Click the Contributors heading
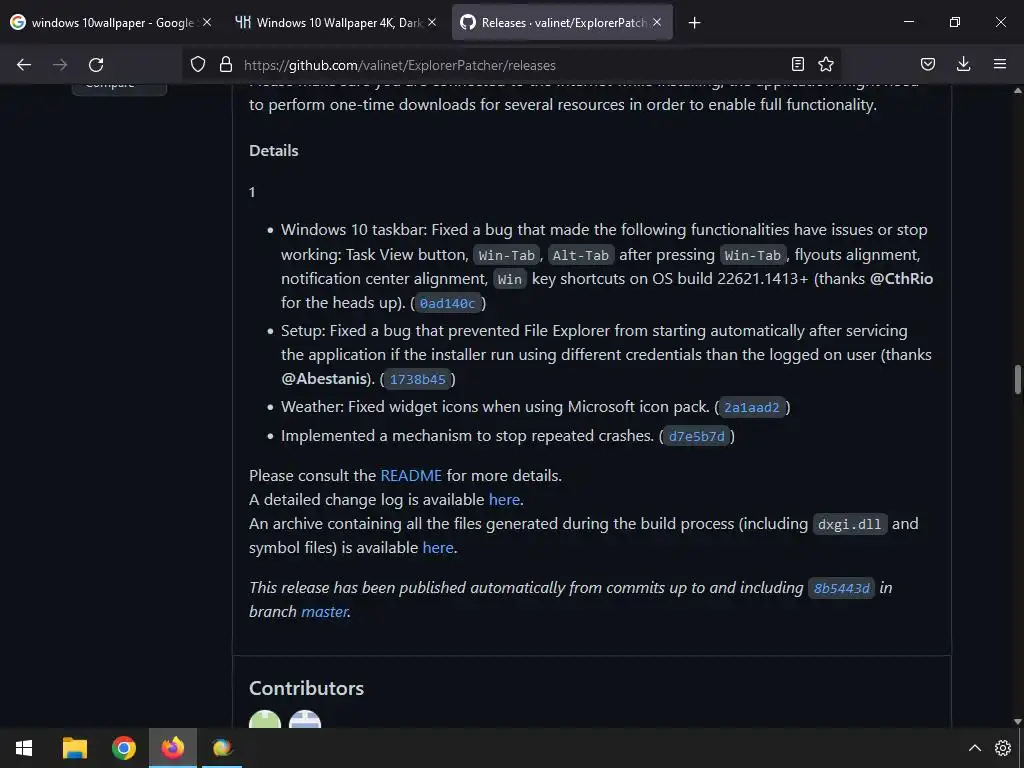This screenshot has width=1024, height=768. pos(306,688)
